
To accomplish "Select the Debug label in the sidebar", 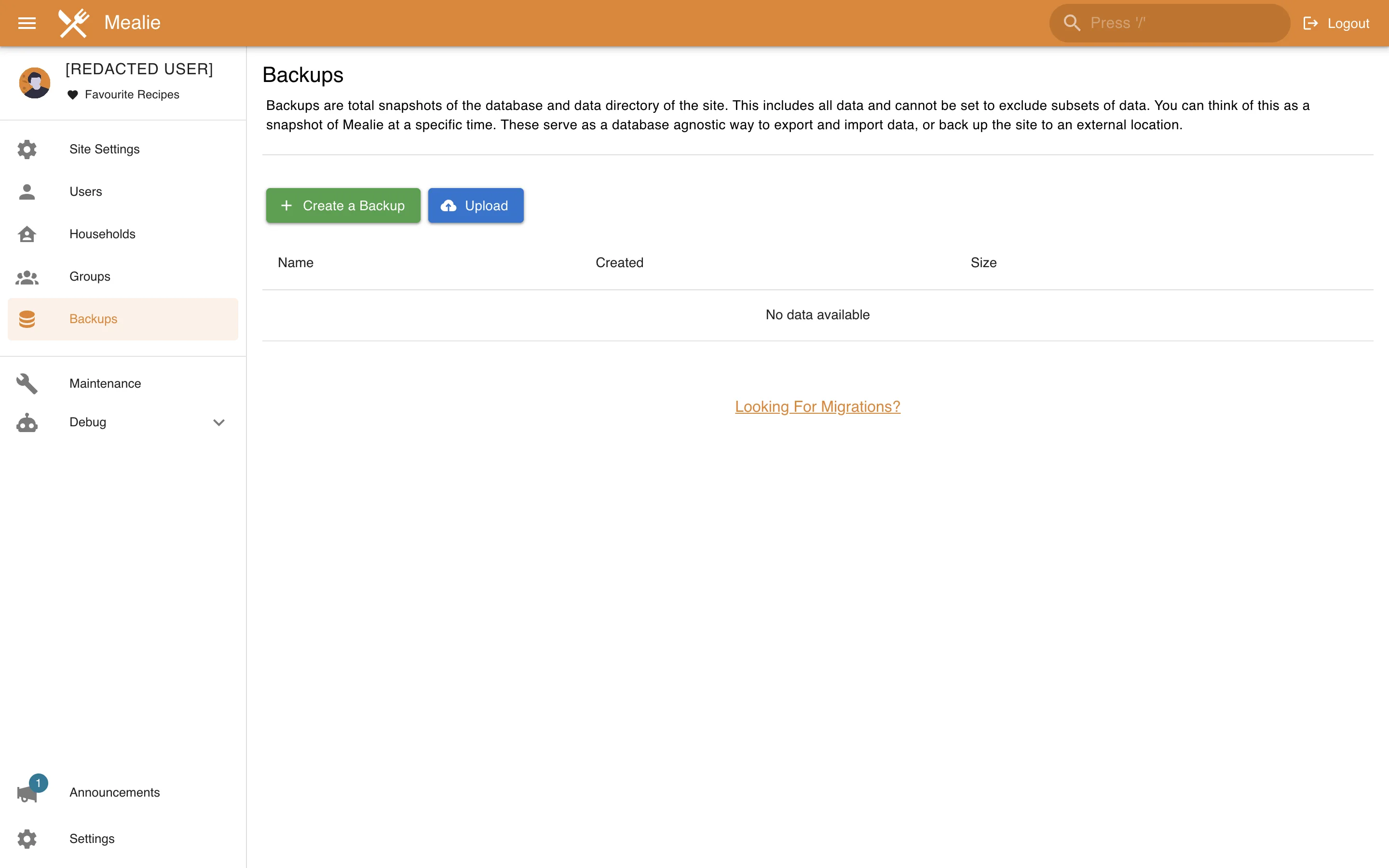I will tap(88, 422).
